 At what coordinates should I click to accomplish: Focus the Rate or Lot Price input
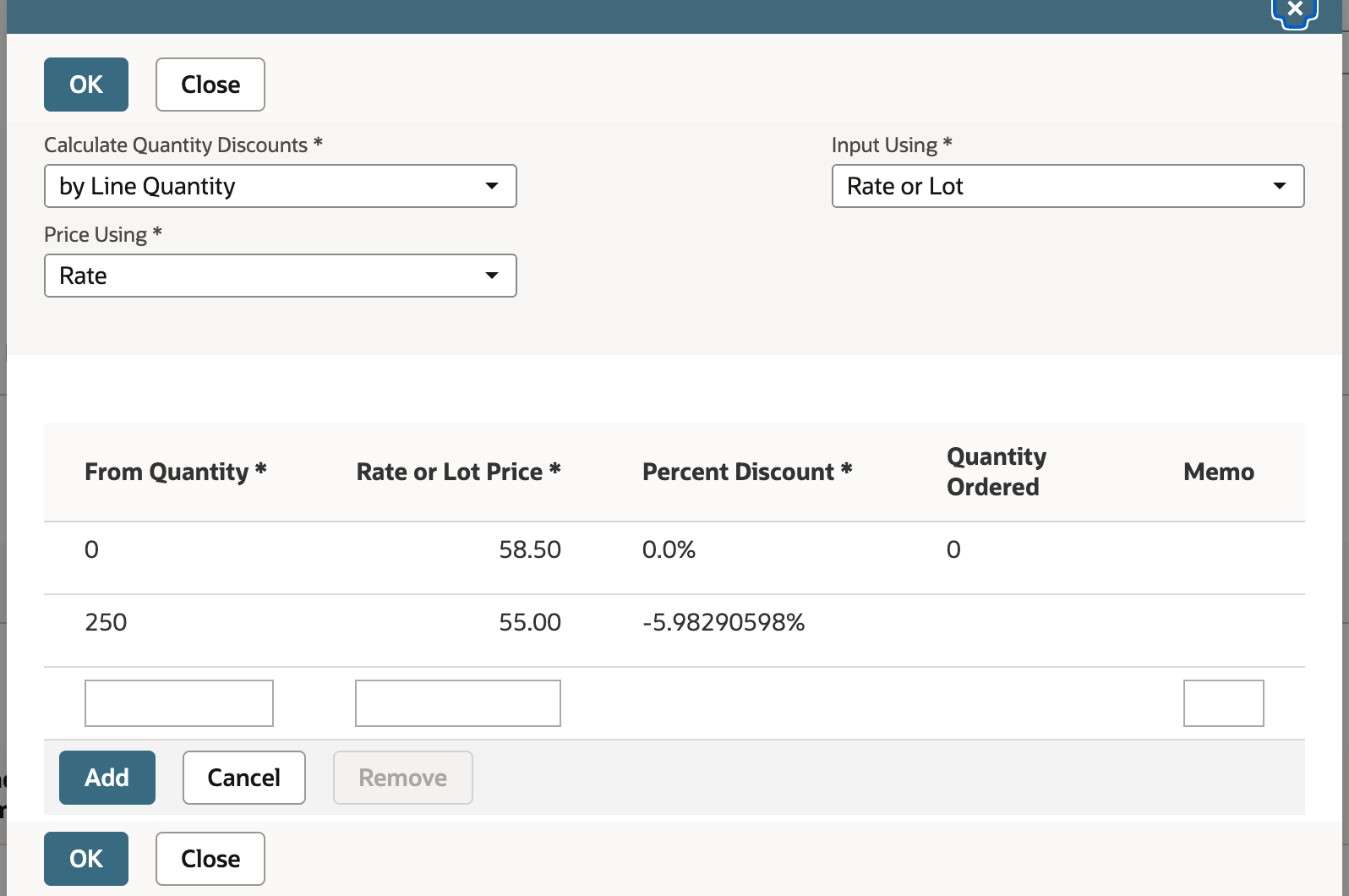458,703
